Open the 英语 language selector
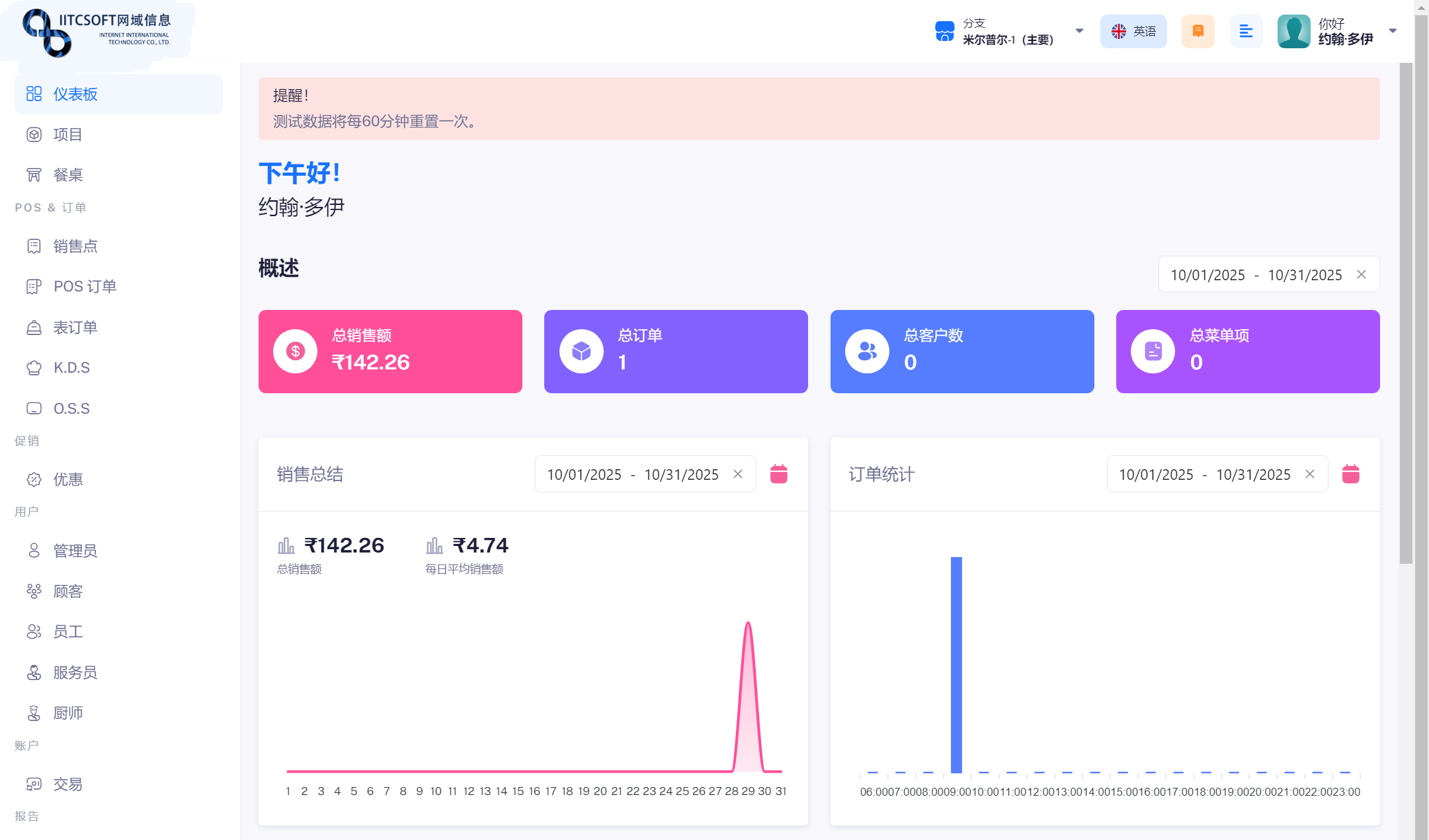 [1133, 31]
